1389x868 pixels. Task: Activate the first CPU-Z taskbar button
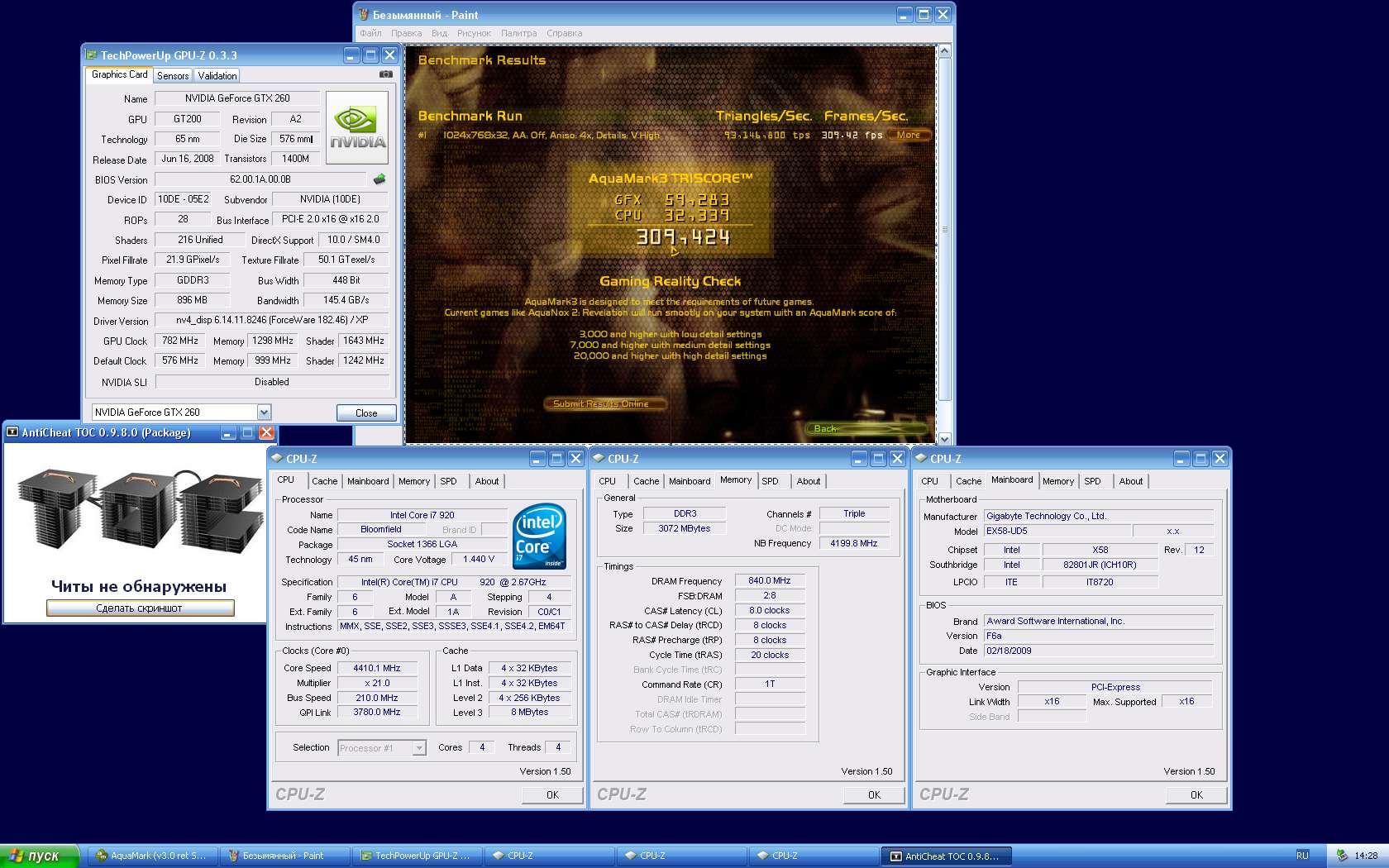pyautogui.click(x=548, y=856)
